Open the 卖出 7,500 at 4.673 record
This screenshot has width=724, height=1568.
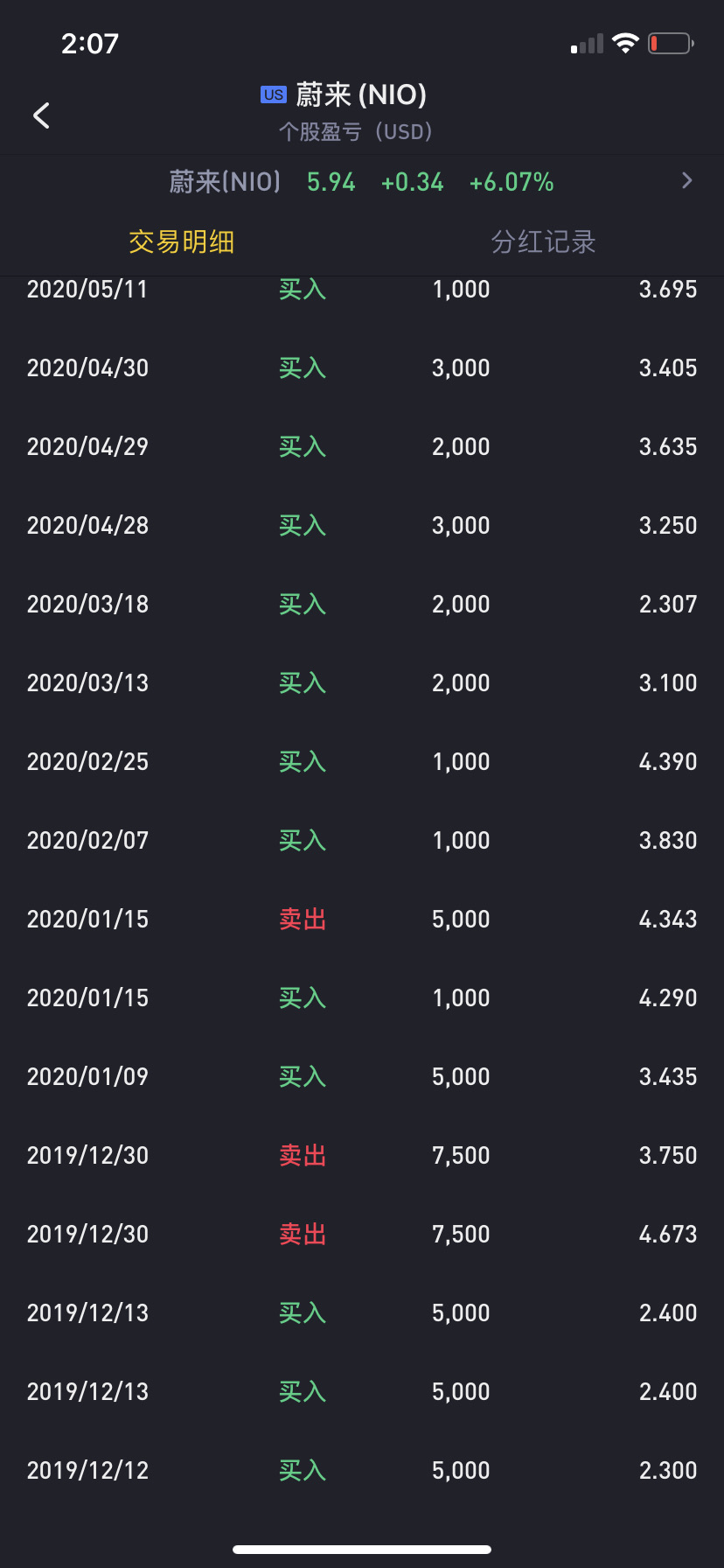click(362, 1234)
